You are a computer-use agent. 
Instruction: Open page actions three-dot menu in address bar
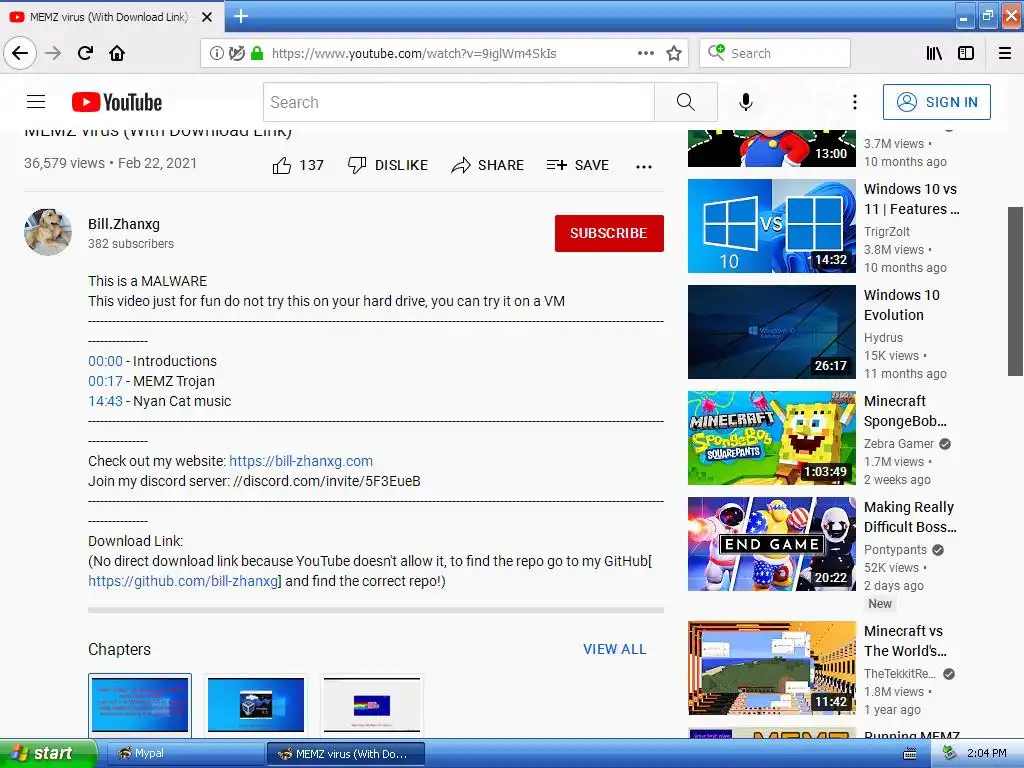(645, 53)
